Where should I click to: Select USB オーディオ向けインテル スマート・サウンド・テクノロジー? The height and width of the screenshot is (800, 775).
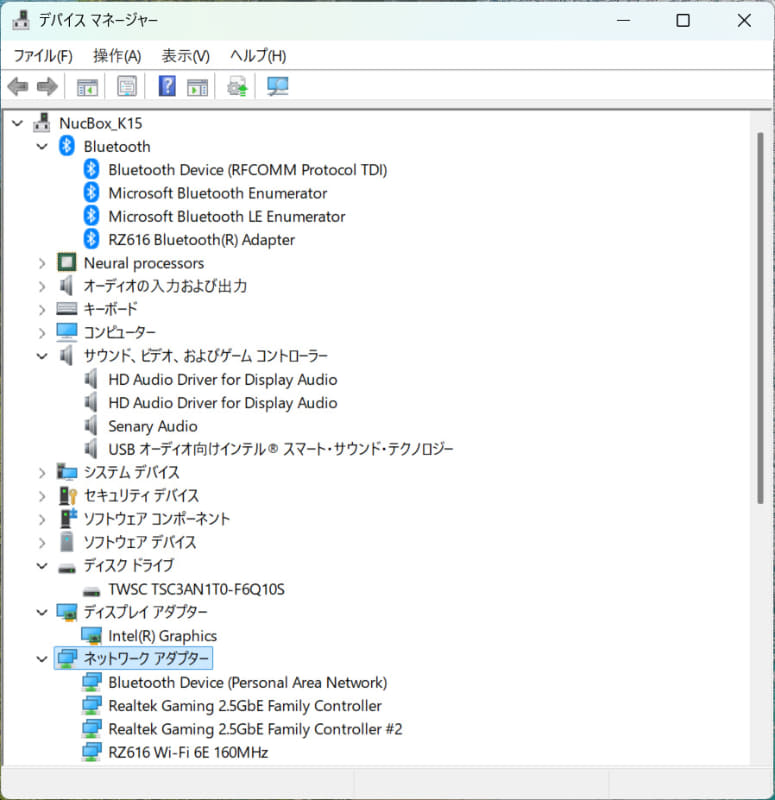coord(281,449)
